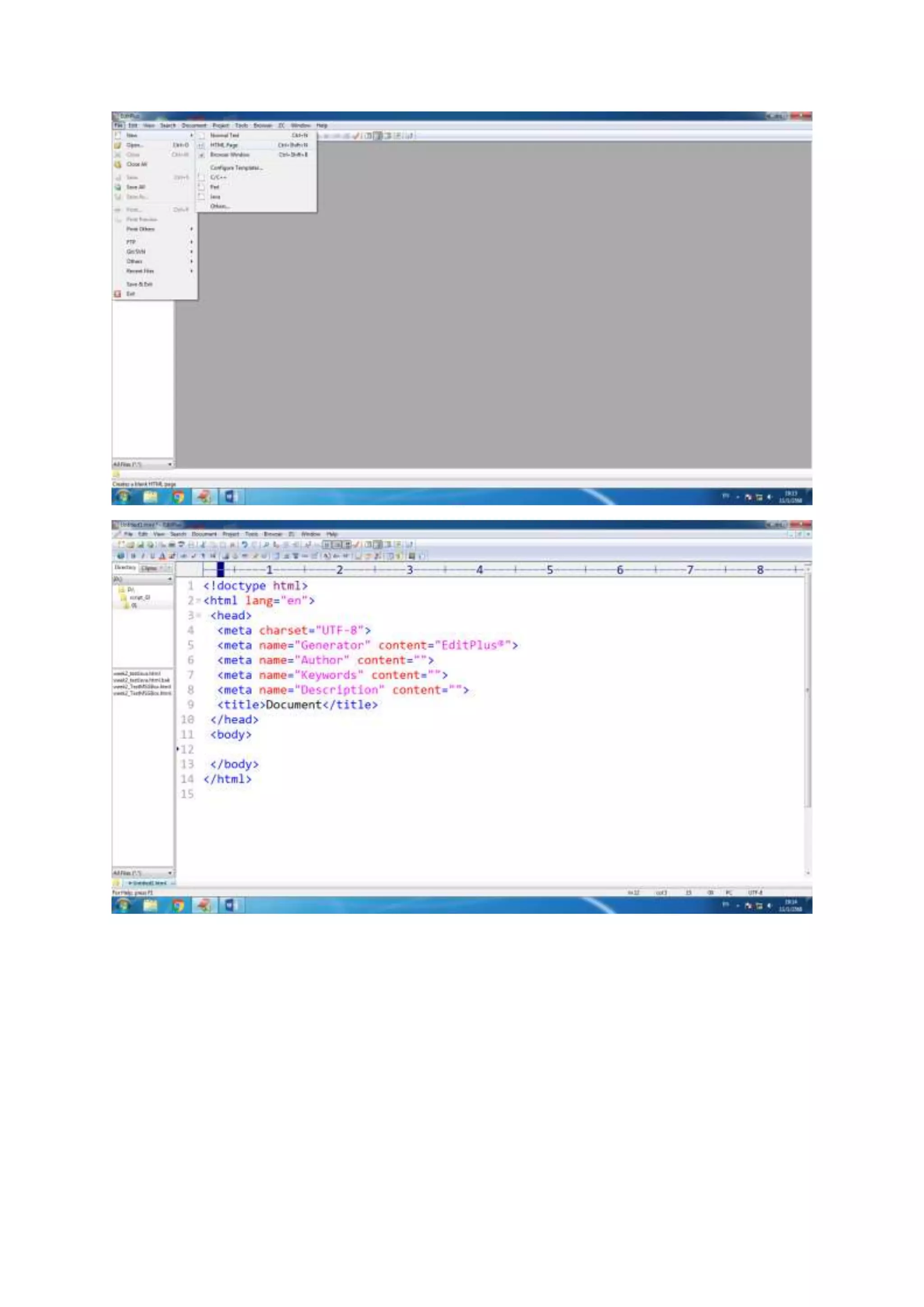Screen dimensions: 924x1307
Task: Click the font color A icon
Action: point(162,556)
